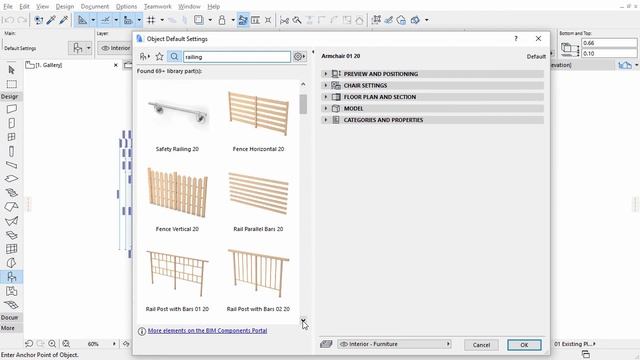The height and width of the screenshot is (360, 640).
Task: Select Rail Post with Bars 01 20 thumbnail
Action: coord(177,273)
